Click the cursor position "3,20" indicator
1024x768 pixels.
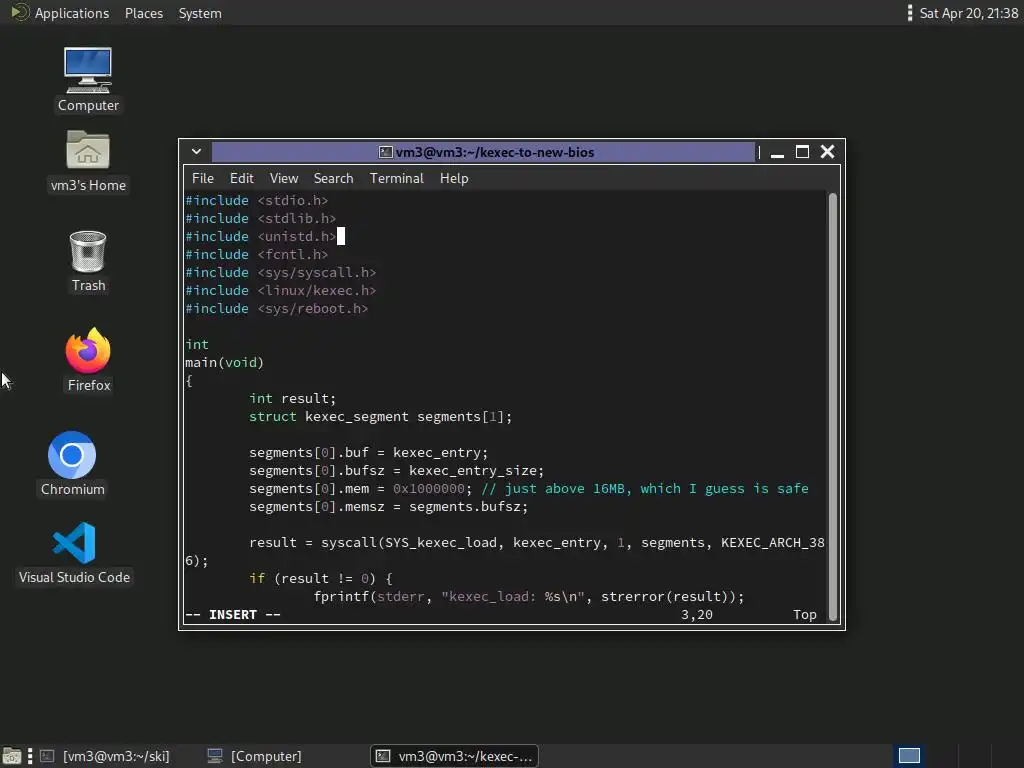point(697,615)
